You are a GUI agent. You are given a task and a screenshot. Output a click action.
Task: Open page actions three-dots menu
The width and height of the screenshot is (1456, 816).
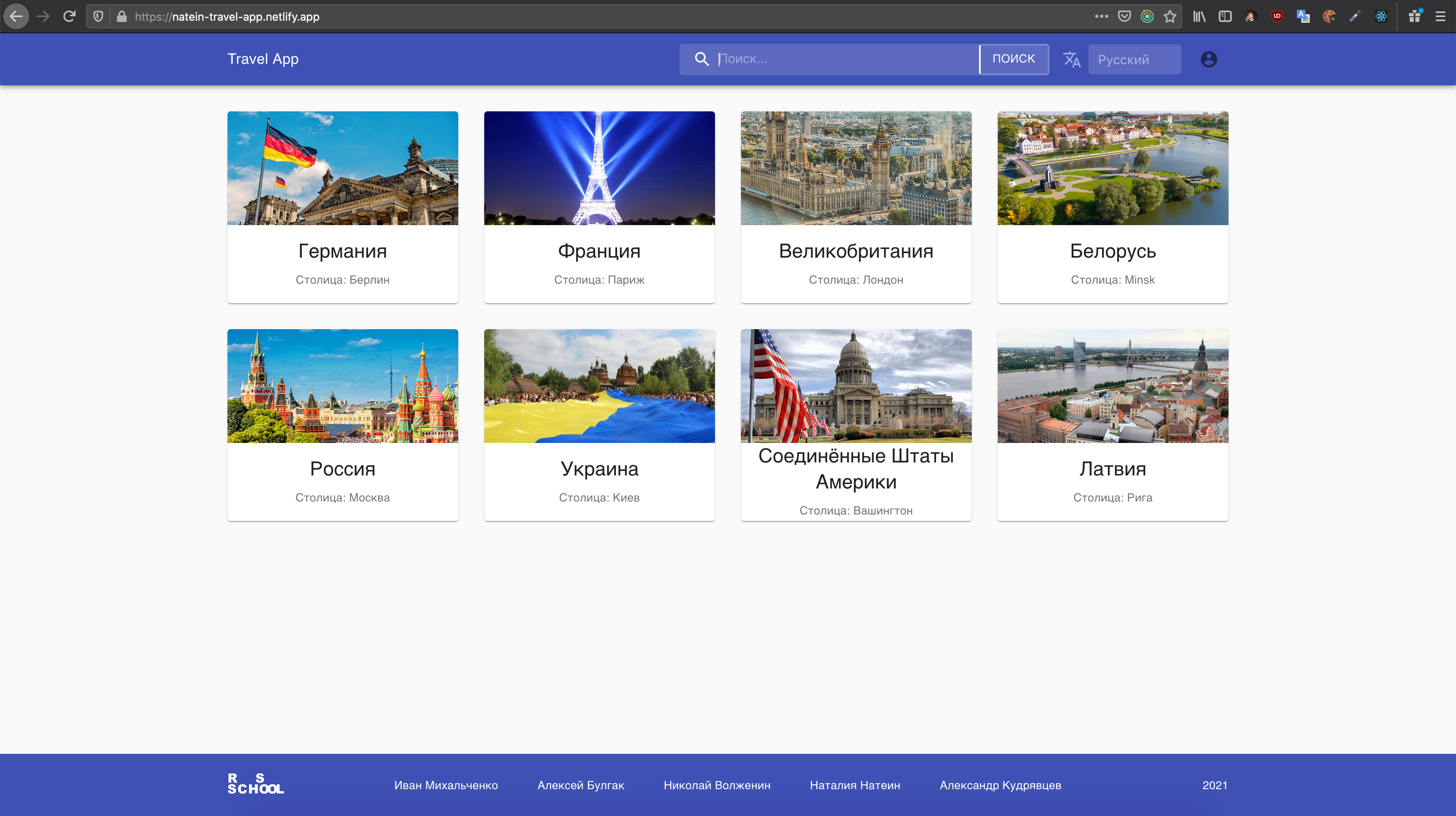1101,16
